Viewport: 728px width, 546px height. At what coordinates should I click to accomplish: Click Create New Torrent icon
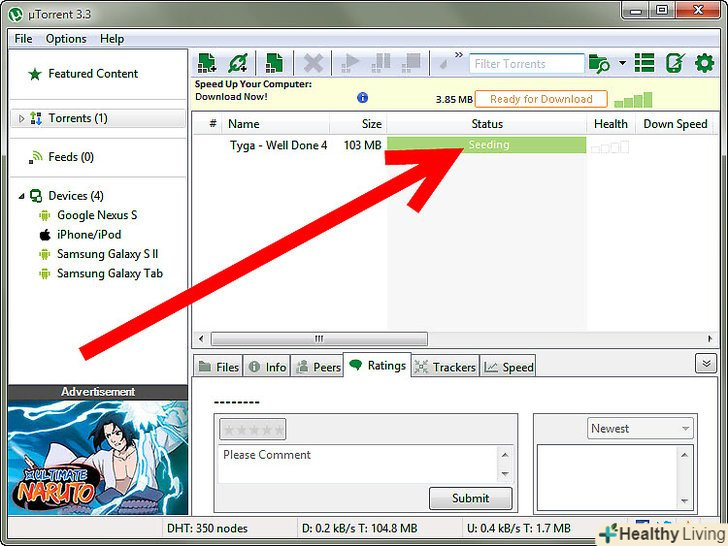(274, 63)
